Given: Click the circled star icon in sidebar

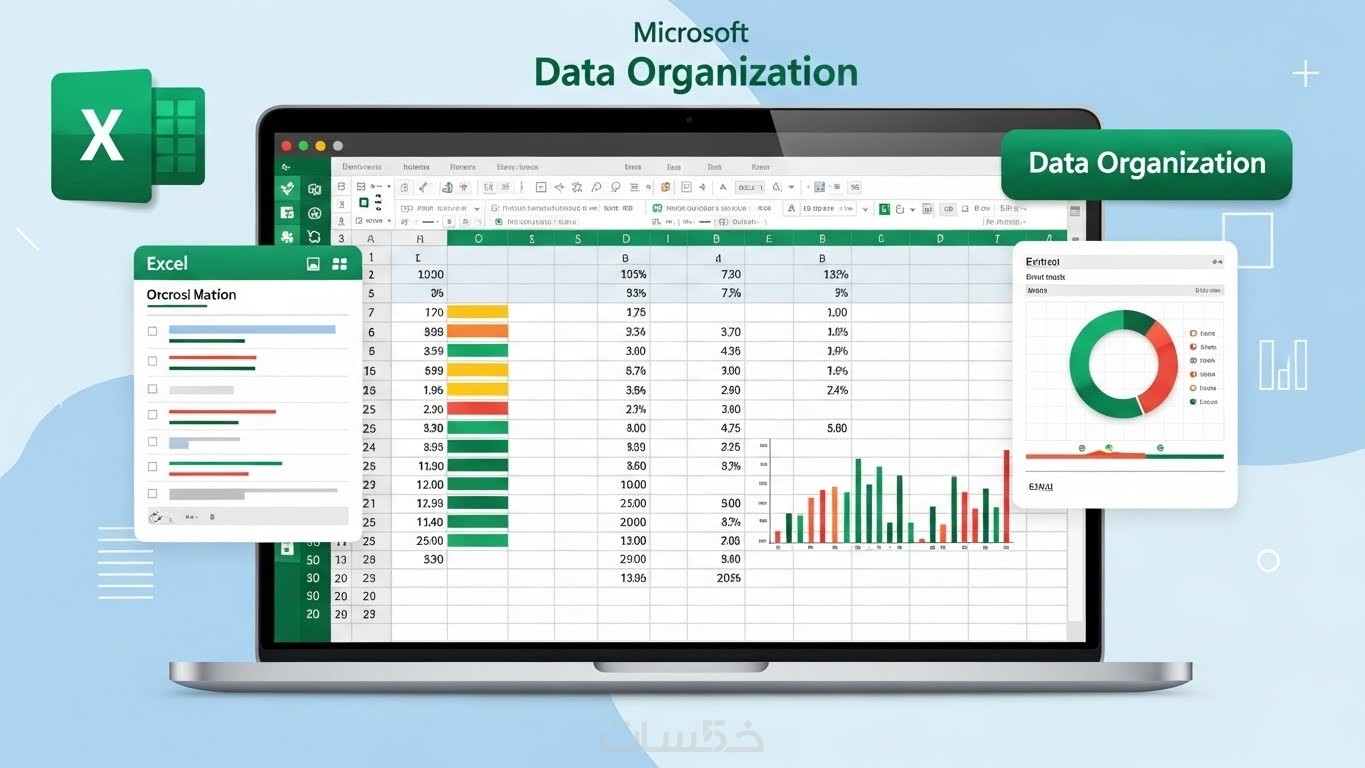Looking at the screenshot, I should pos(314,212).
